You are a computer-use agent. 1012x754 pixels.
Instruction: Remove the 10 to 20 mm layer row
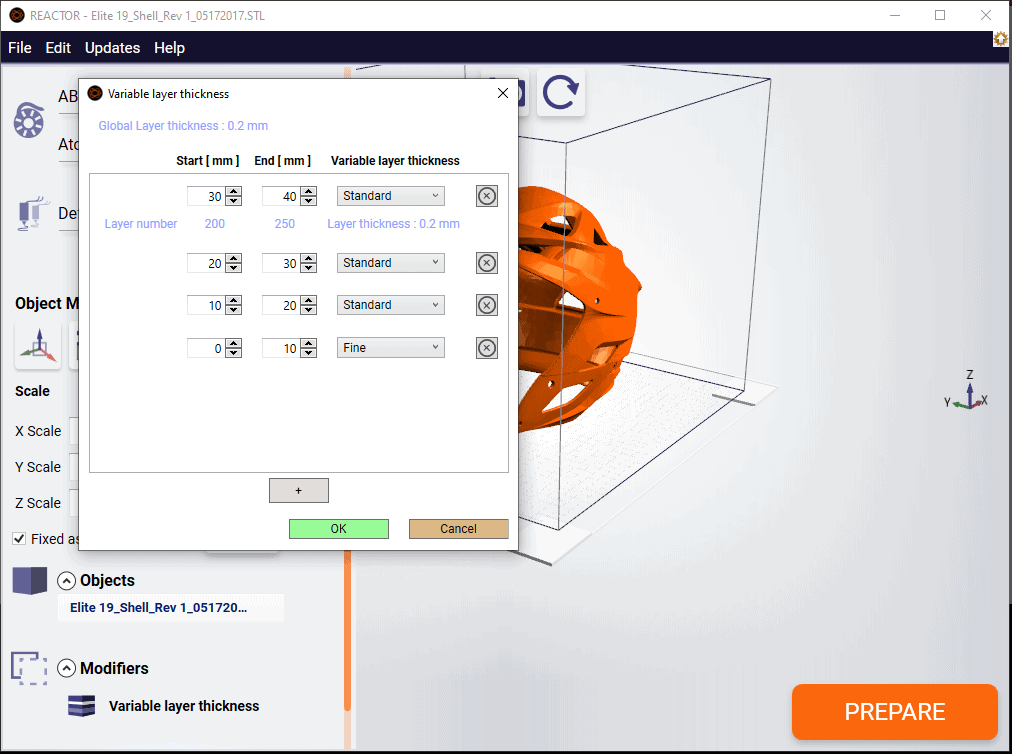coord(487,305)
